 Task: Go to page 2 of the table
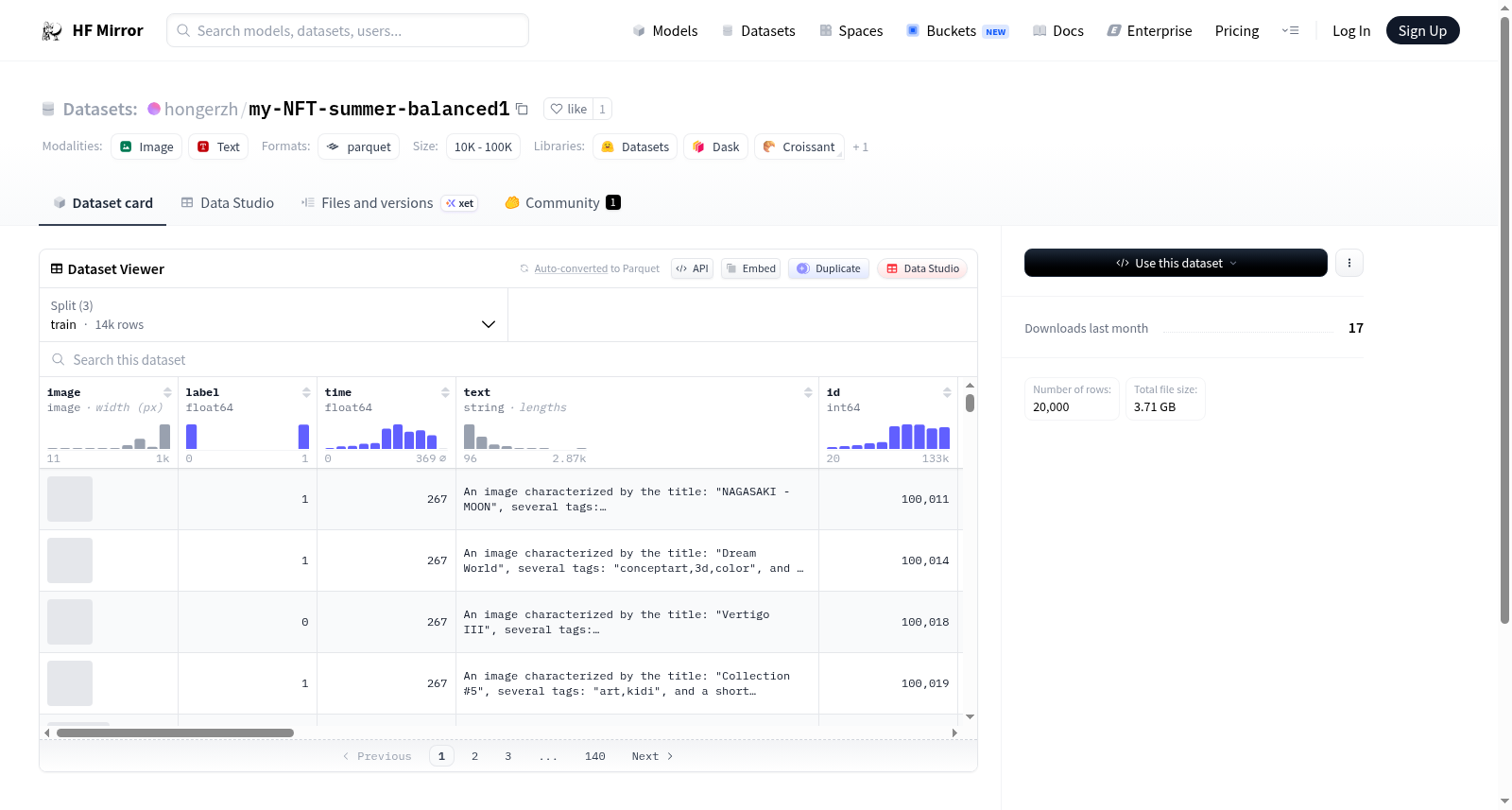tap(474, 756)
